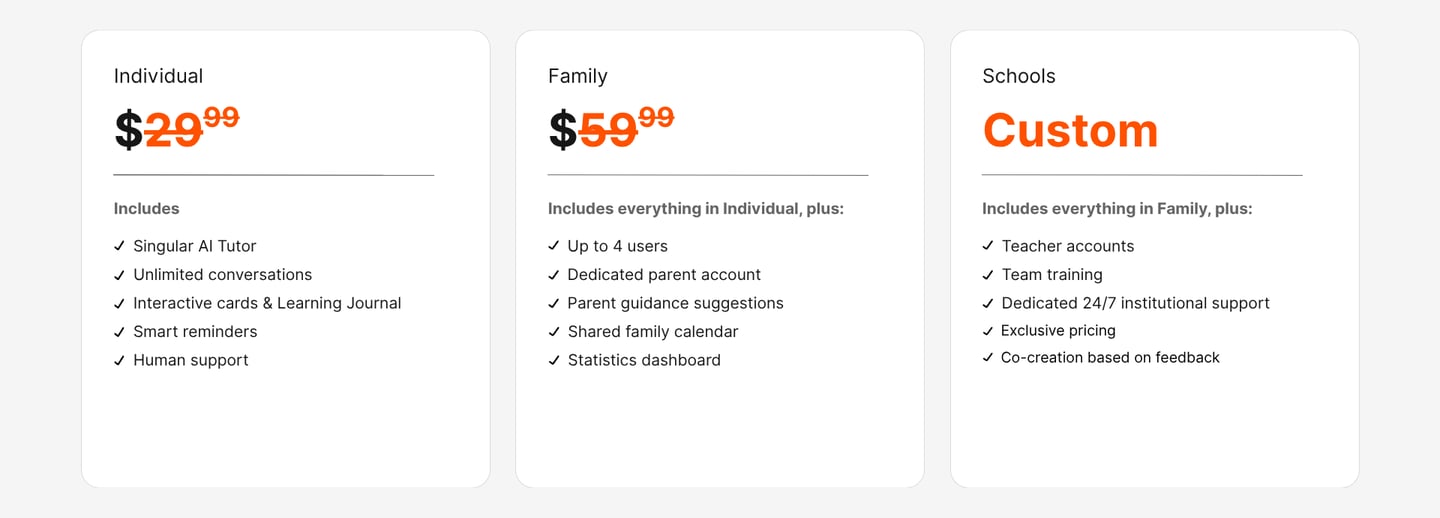The width and height of the screenshot is (1440, 518).
Task: Click the Interactive cards & Learning Journal feature
Action: pos(267,303)
